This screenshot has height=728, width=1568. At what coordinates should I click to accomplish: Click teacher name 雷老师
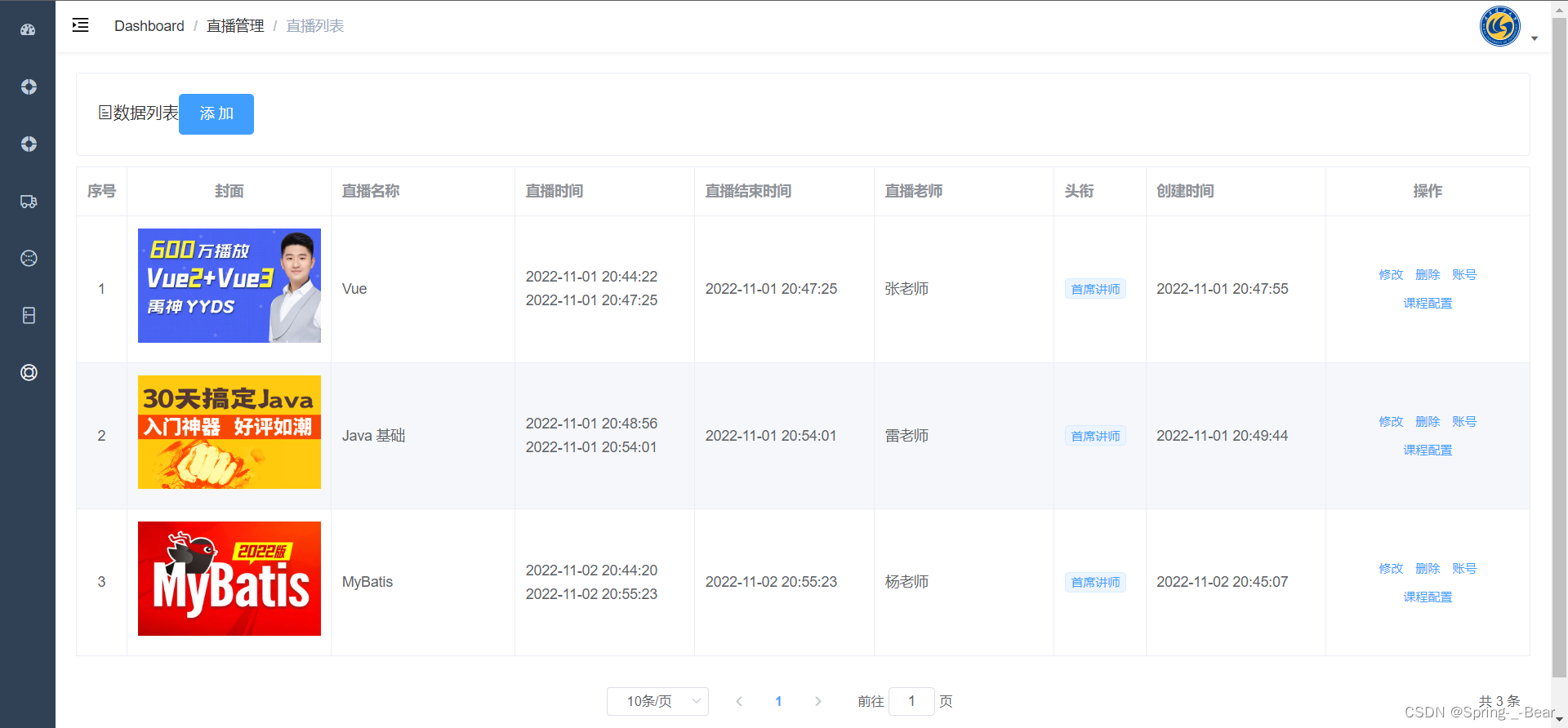[x=906, y=436]
